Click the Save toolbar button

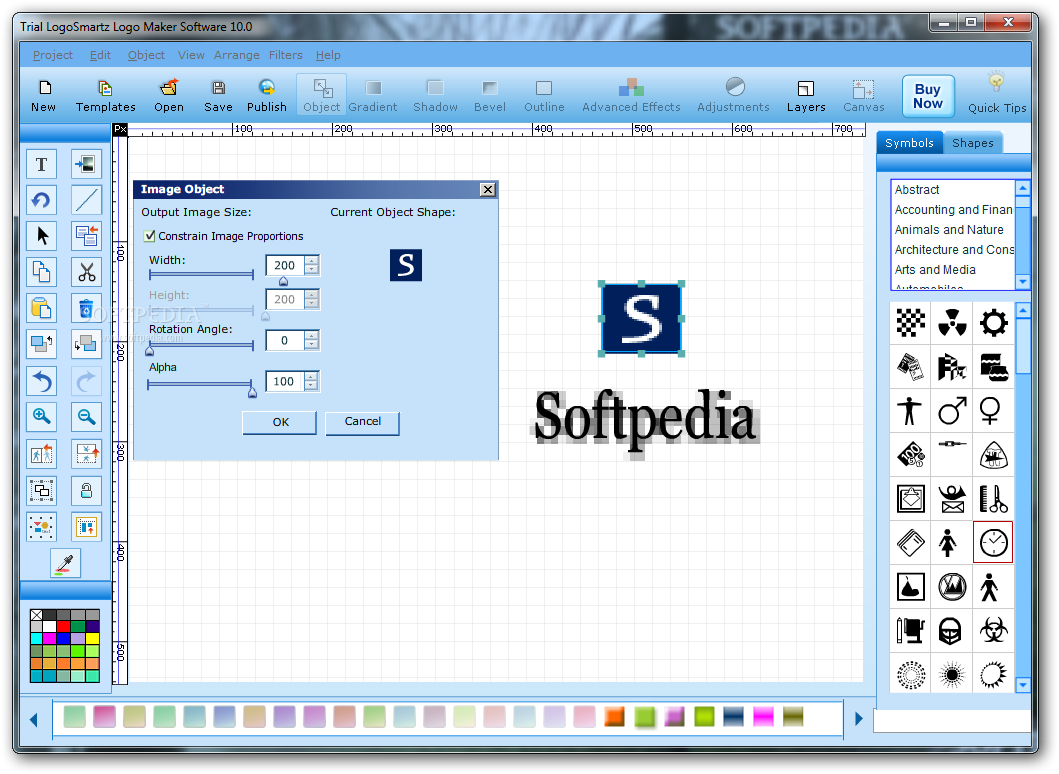pos(218,95)
